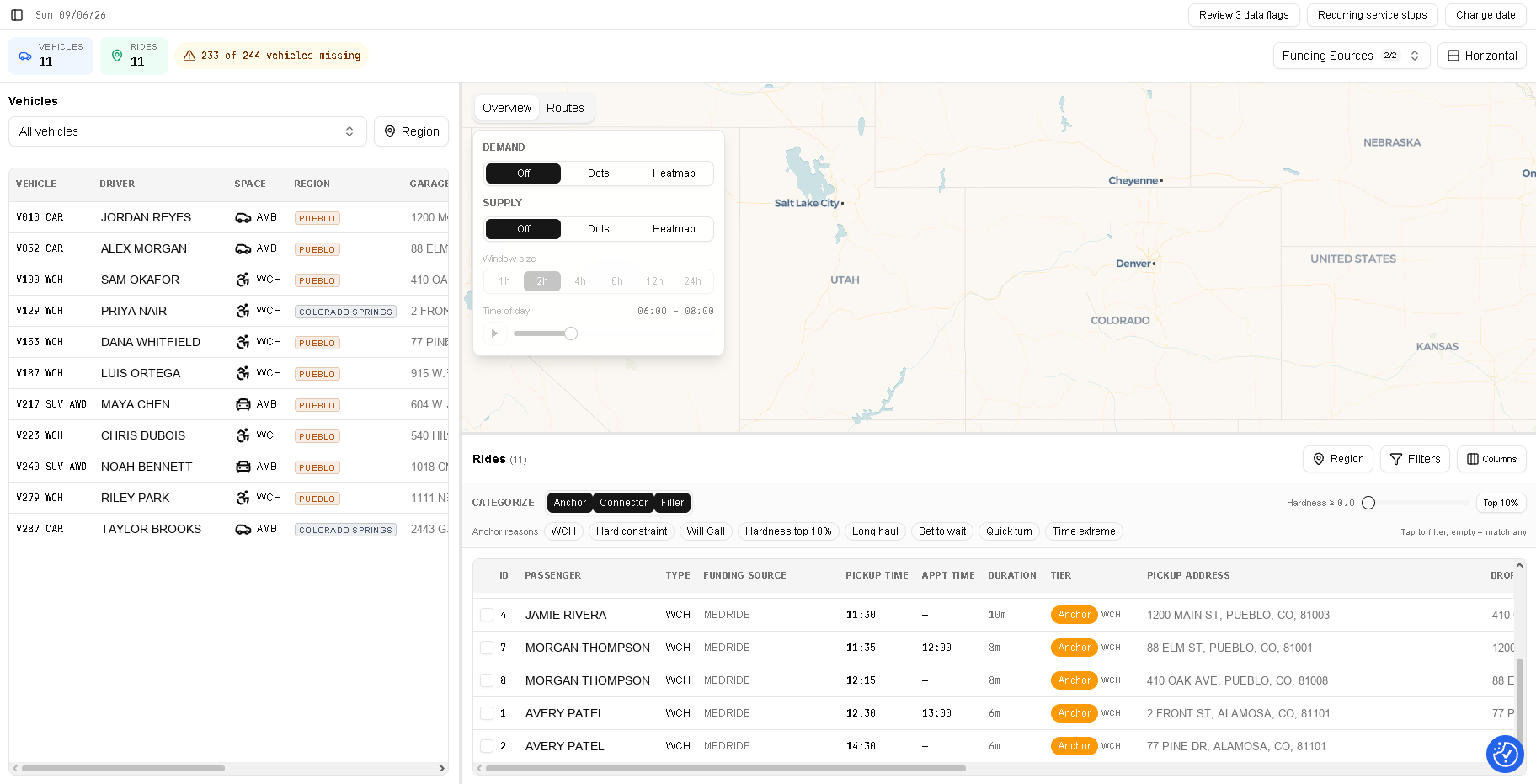Click the wheelchair icon in DANA WHITFIELD row
Image resolution: width=1536 pixels, height=784 pixels.
[243, 342]
